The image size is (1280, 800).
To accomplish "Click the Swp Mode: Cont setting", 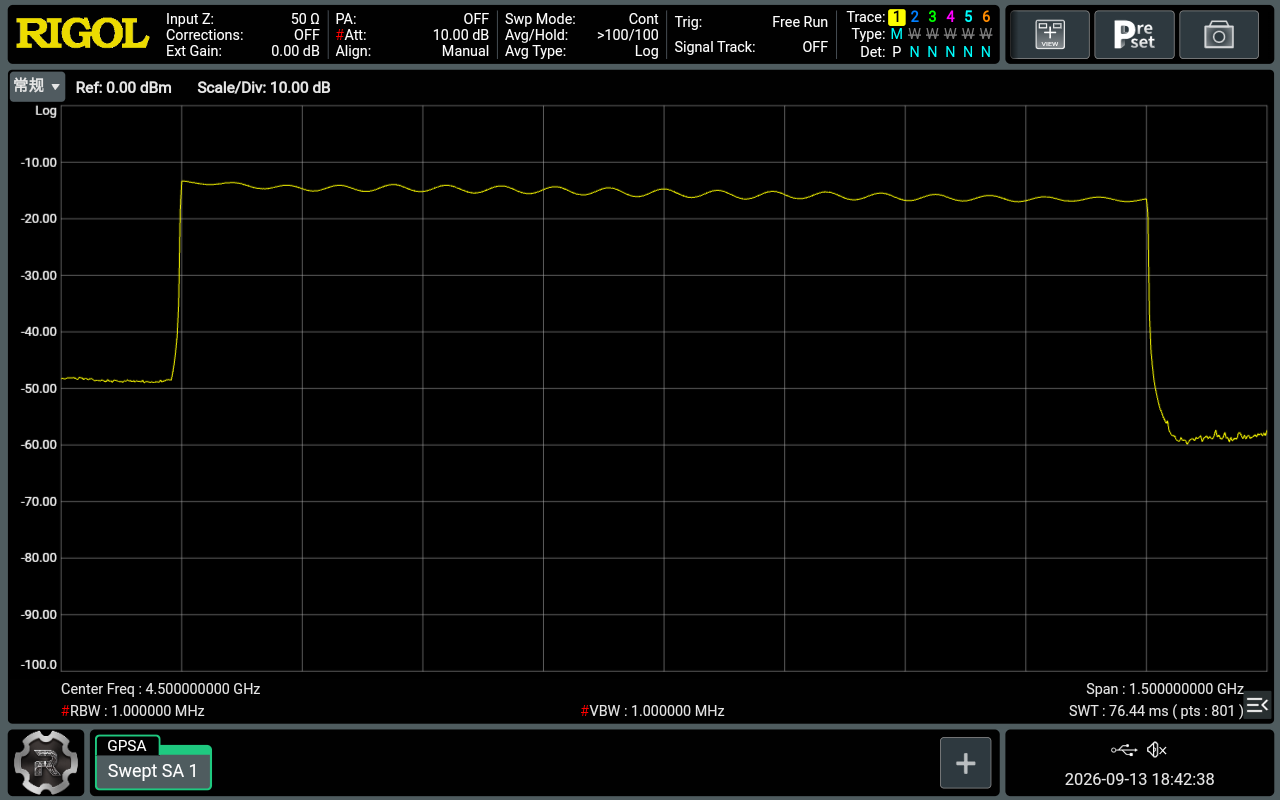I will (x=582, y=19).
